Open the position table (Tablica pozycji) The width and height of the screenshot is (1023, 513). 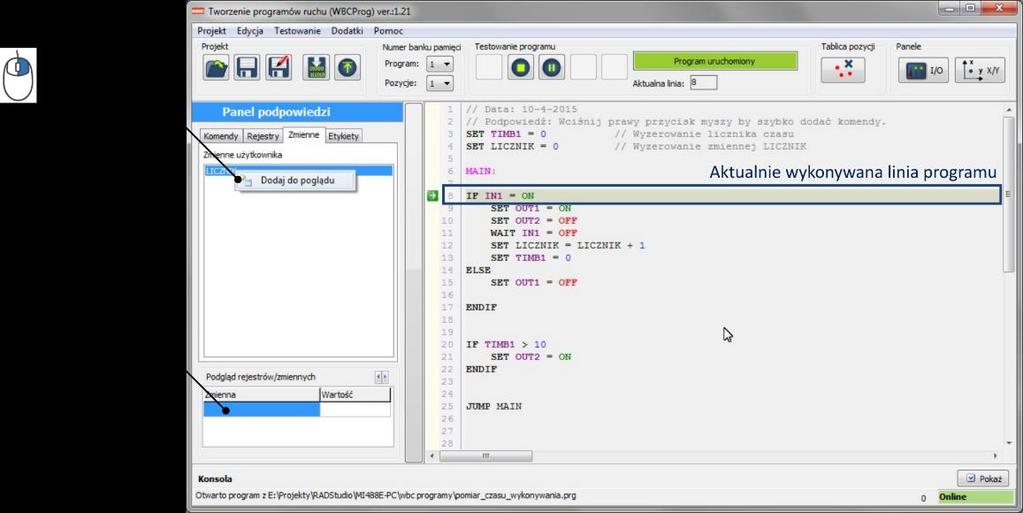[843, 69]
